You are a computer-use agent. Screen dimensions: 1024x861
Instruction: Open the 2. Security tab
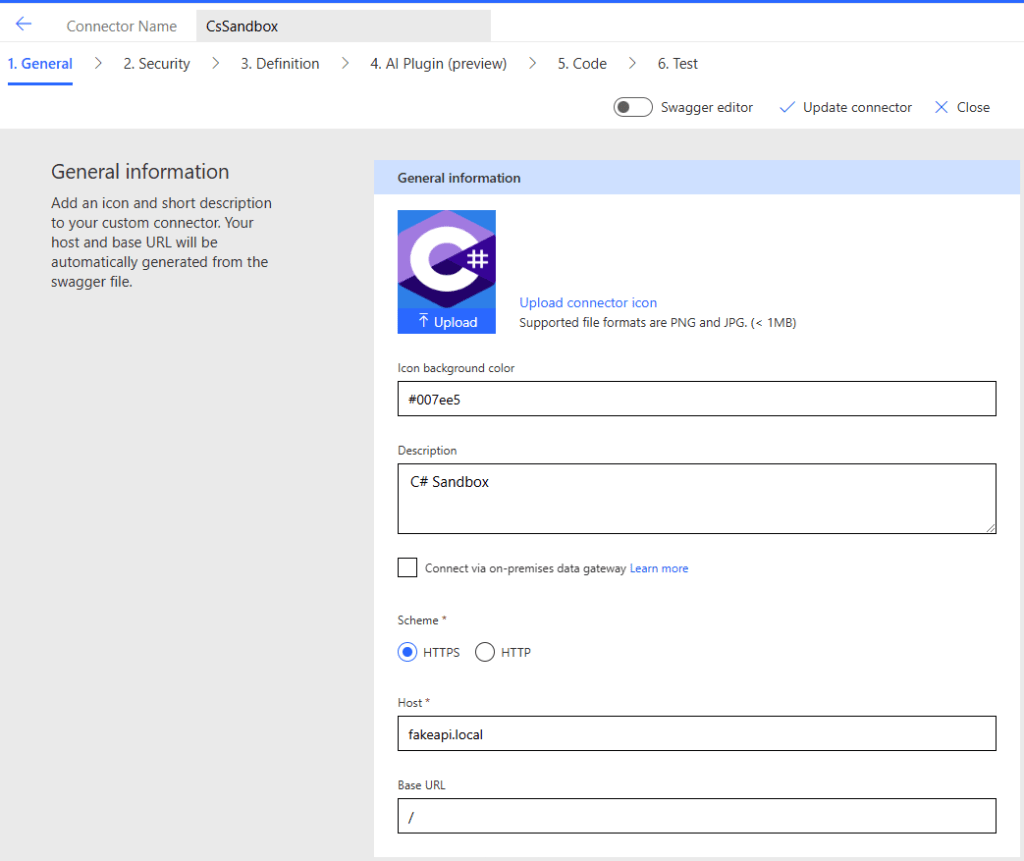tap(156, 64)
